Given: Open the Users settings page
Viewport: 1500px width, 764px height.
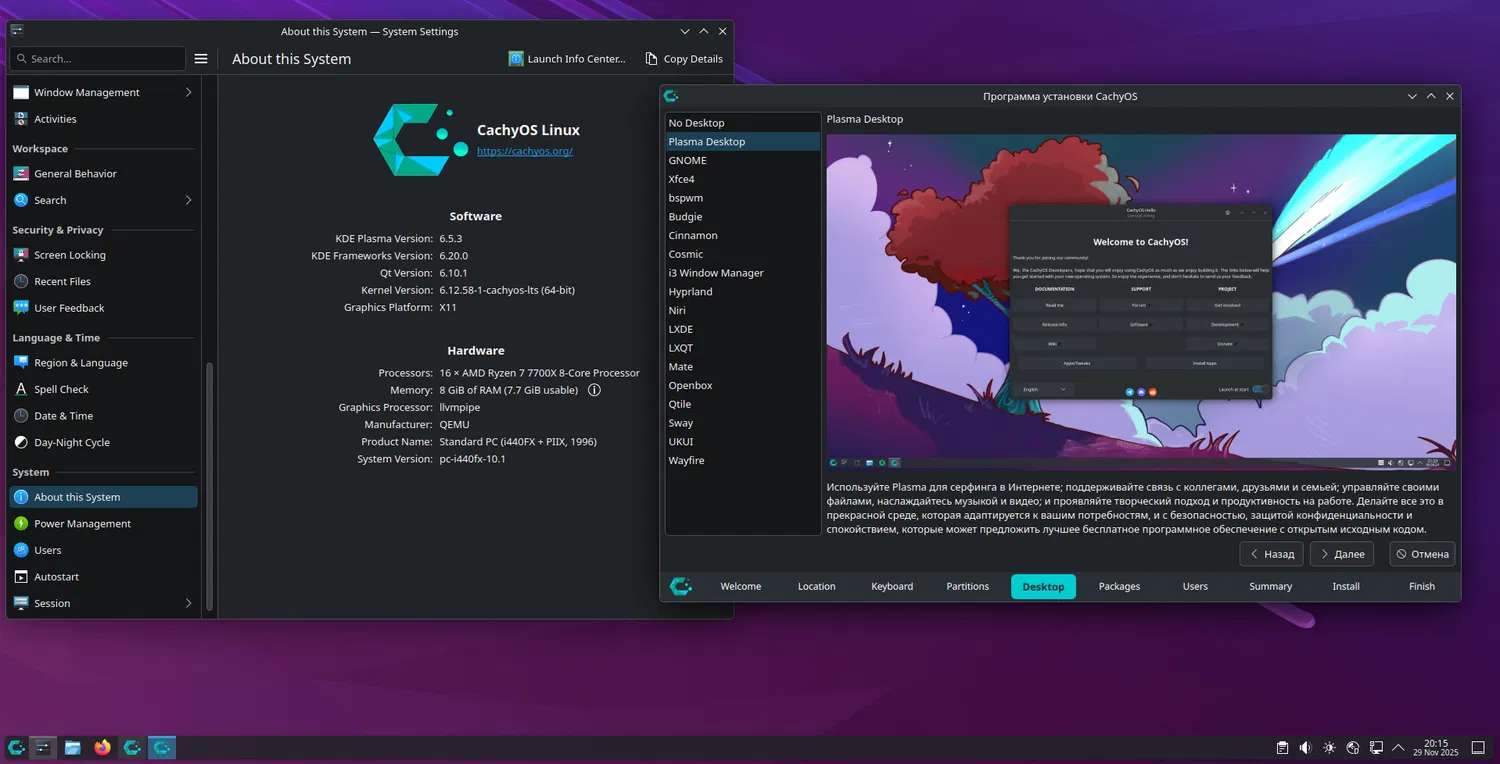Looking at the screenshot, I should [103, 550].
